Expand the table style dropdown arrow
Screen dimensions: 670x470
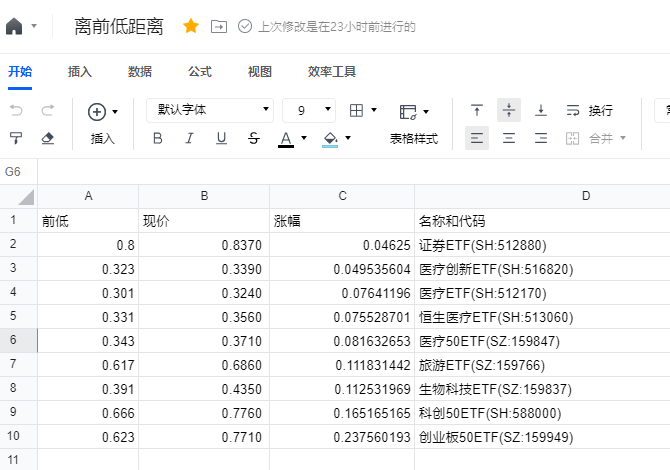pyautogui.click(x=426, y=112)
